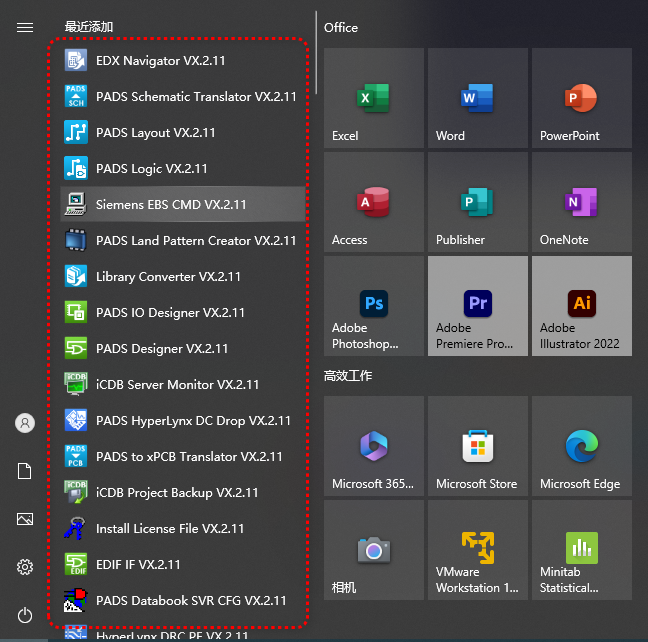Image resolution: width=648 pixels, height=642 pixels.
Task: Click the Microsoft Edge tile
Action: 582,446
